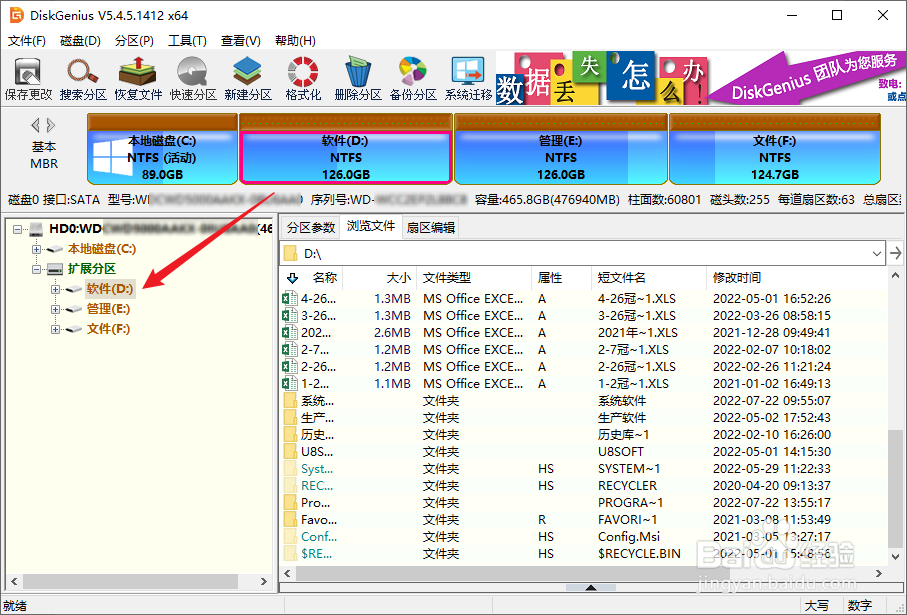
Task: Launch the Recover Files (恢复文件) tool
Action: tap(138, 79)
